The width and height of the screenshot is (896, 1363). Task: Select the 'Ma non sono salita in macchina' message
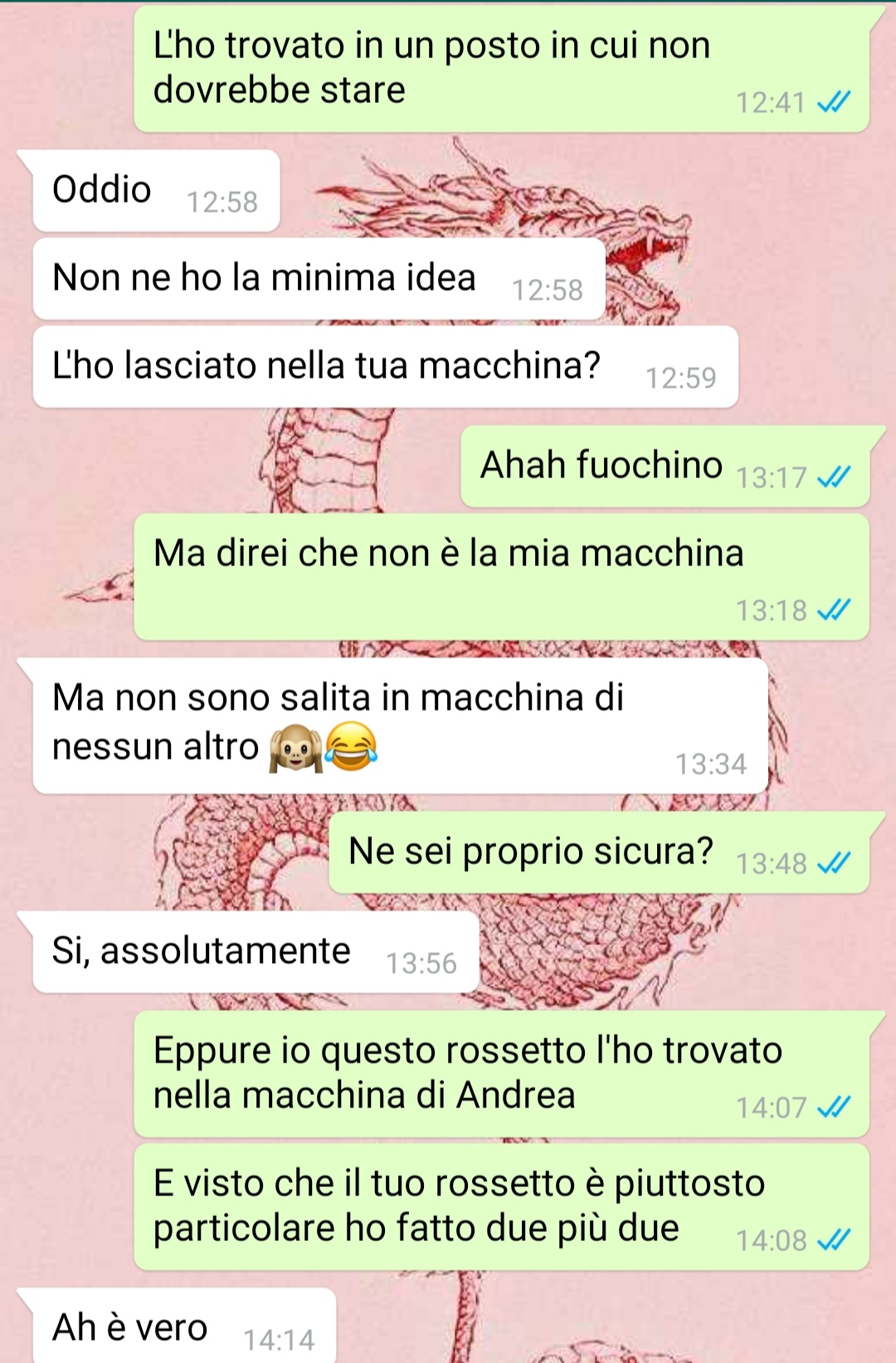(401, 726)
